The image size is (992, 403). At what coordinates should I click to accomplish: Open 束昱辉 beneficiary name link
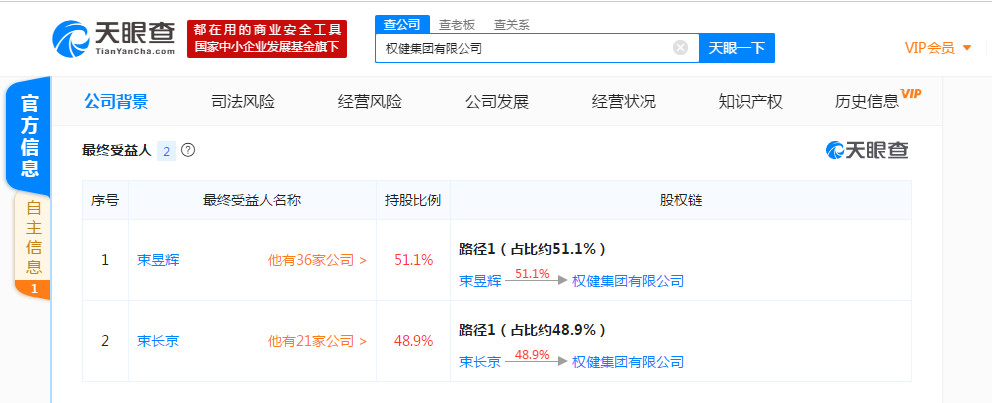(158, 260)
